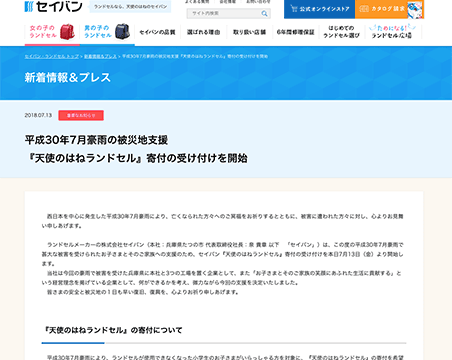452x360 pixels.
Task: Open the 選ばれる理由 menu item
Action: point(203,32)
